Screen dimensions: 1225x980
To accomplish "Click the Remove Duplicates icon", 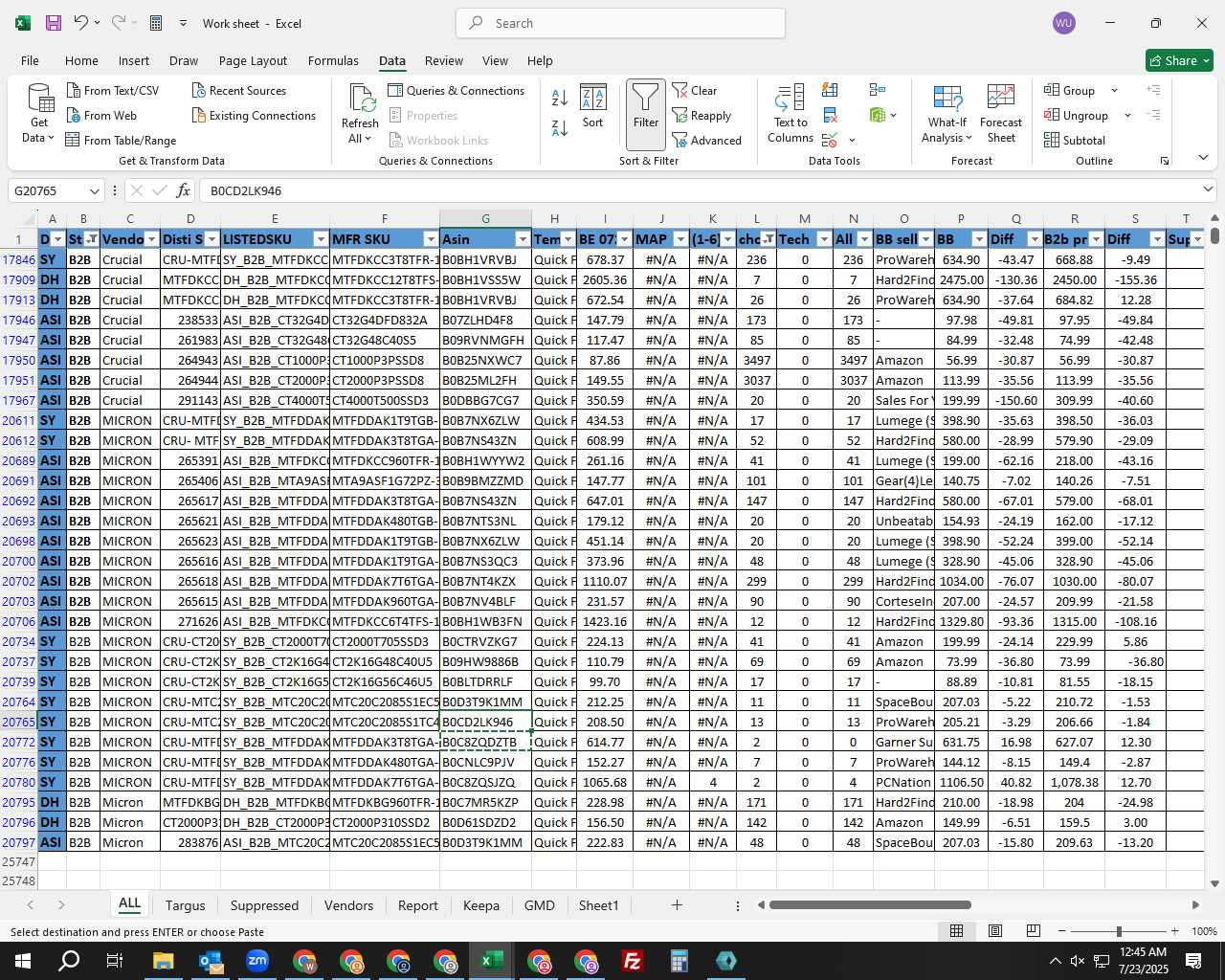I will click(x=830, y=116).
